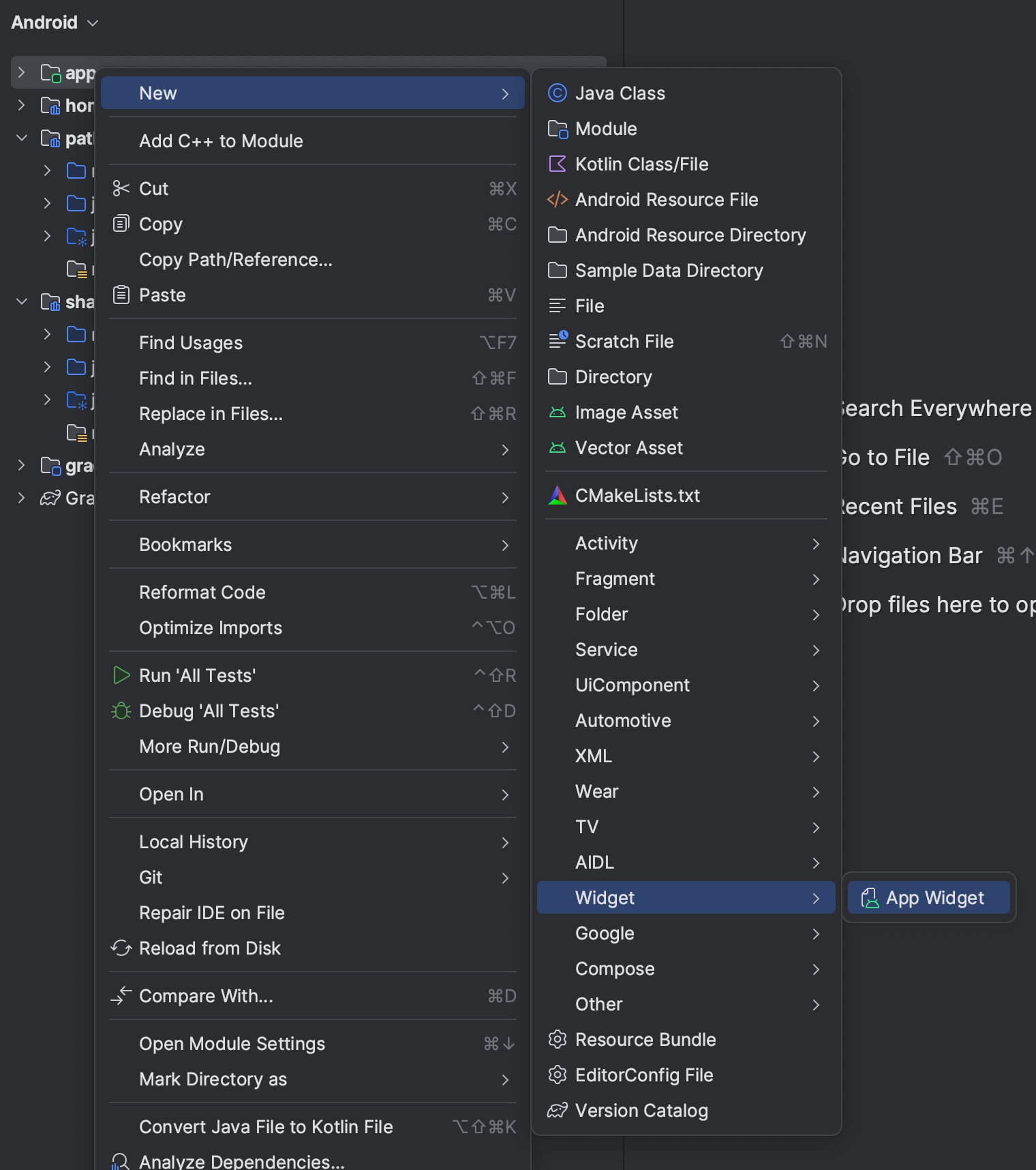Screen dimensions: 1036x1170
Task: Click the Kotlin Class/File icon
Action: 558,164
